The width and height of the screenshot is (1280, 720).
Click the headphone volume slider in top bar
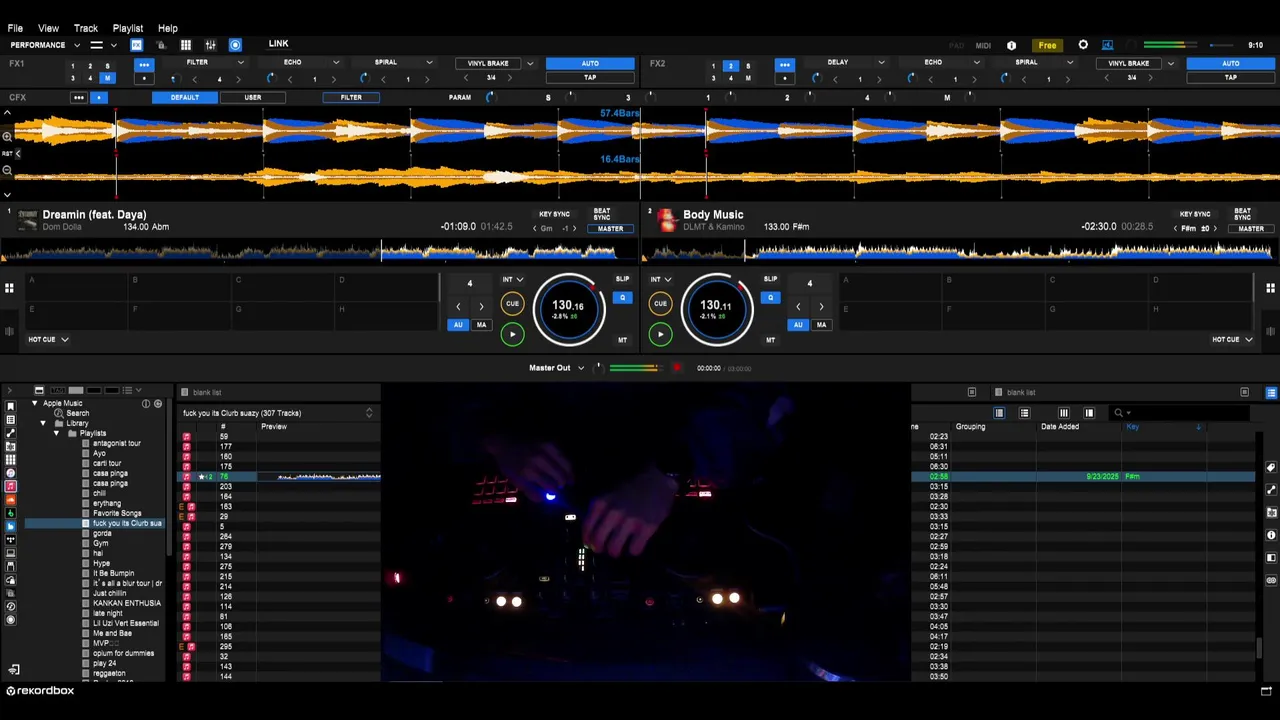(1221, 45)
